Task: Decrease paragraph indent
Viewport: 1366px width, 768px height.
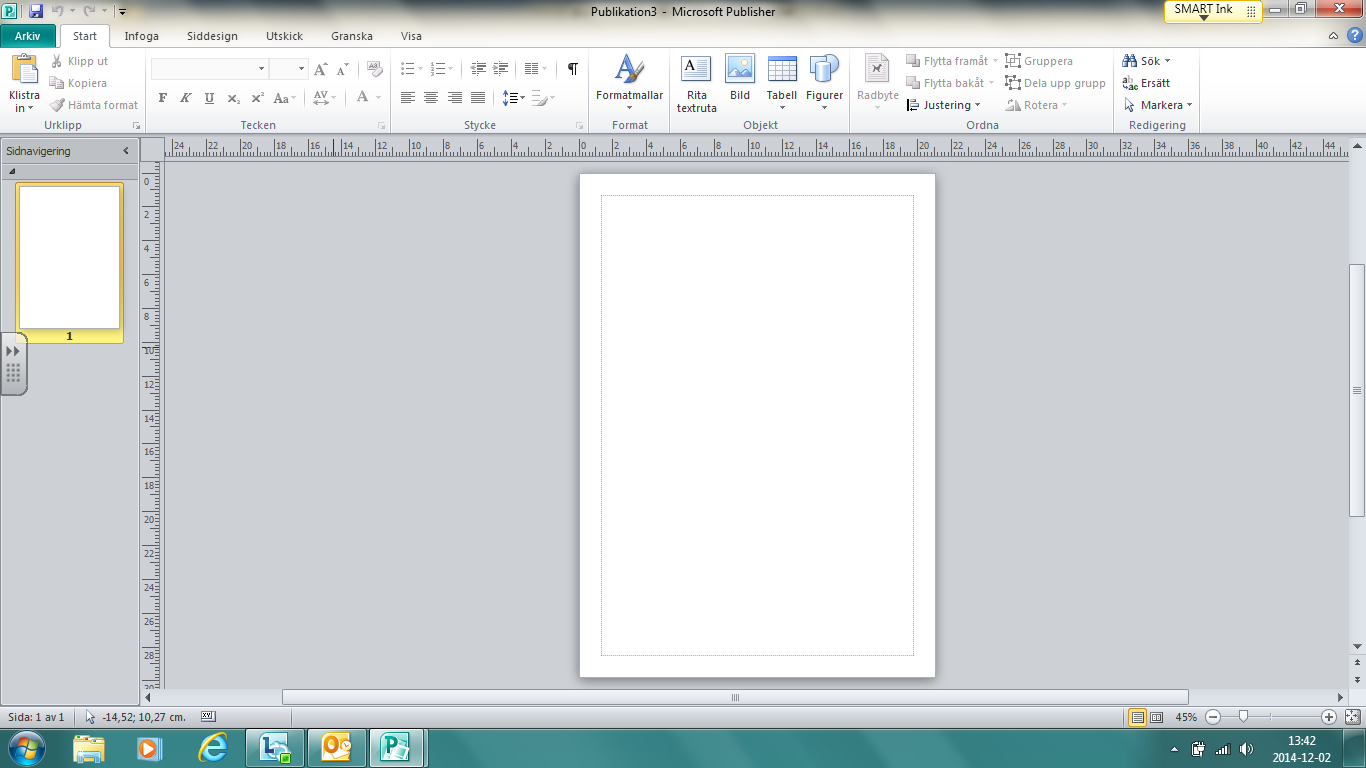Action: coord(478,69)
